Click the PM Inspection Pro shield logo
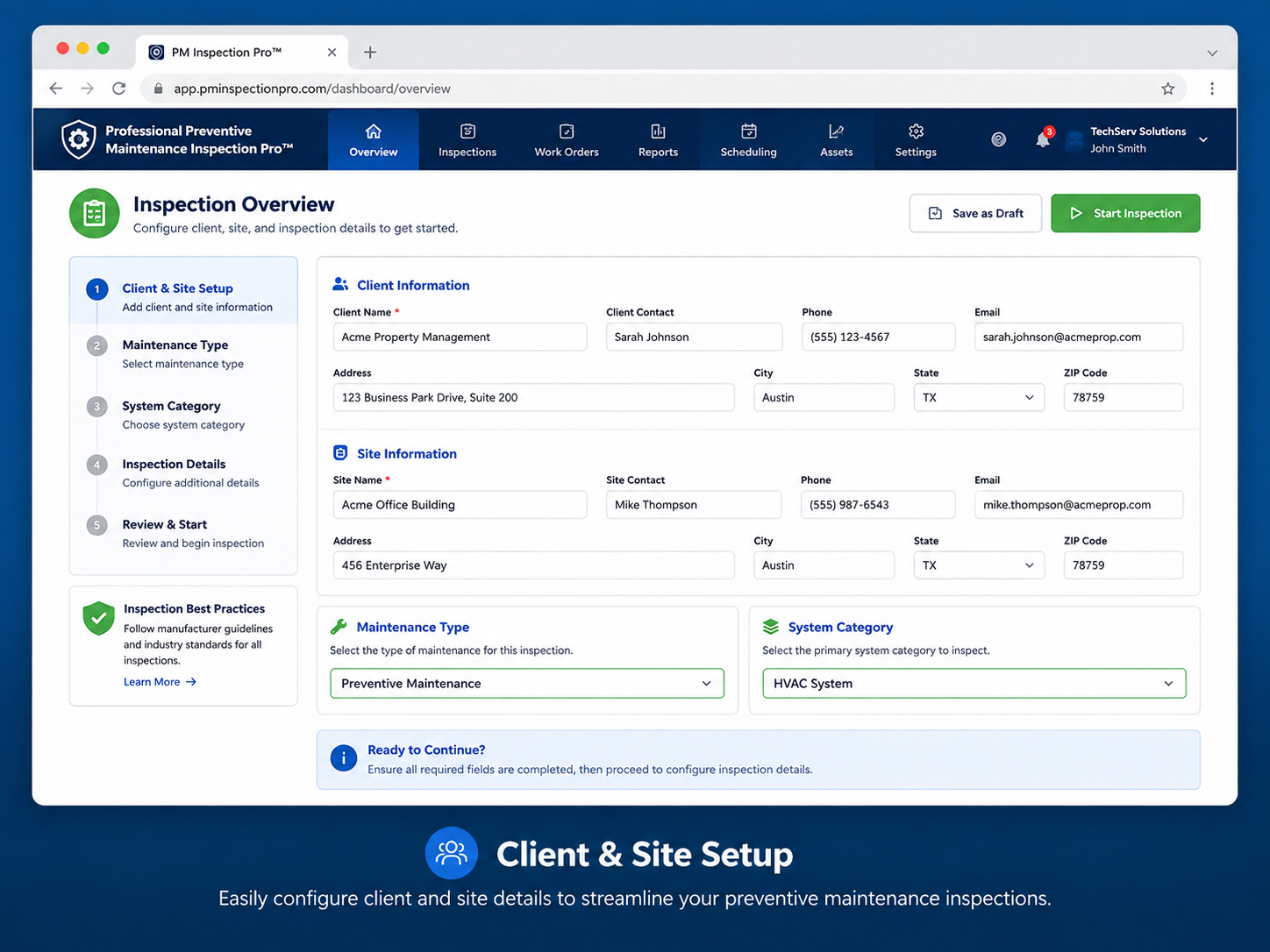Viewport: 1270px width, 952px height. [x=79, y=139]
